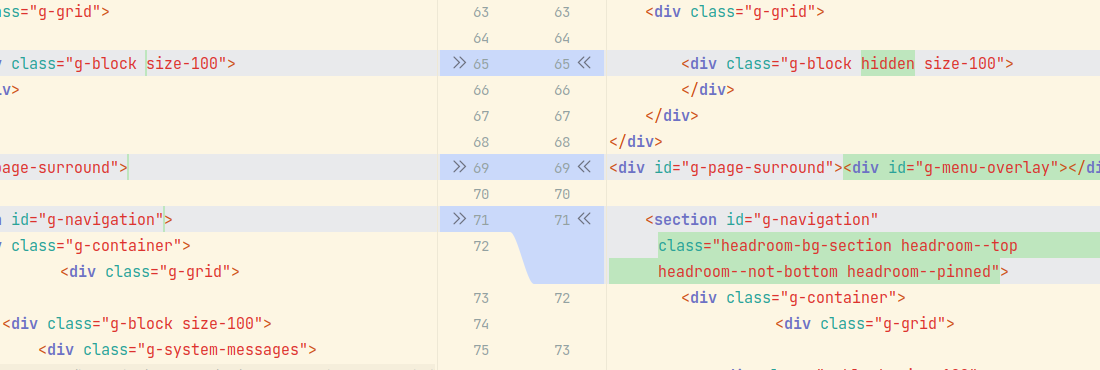1100x370 pixels.
Task: Click size-100 class on line 65 left pane
Action: point(182,64)
